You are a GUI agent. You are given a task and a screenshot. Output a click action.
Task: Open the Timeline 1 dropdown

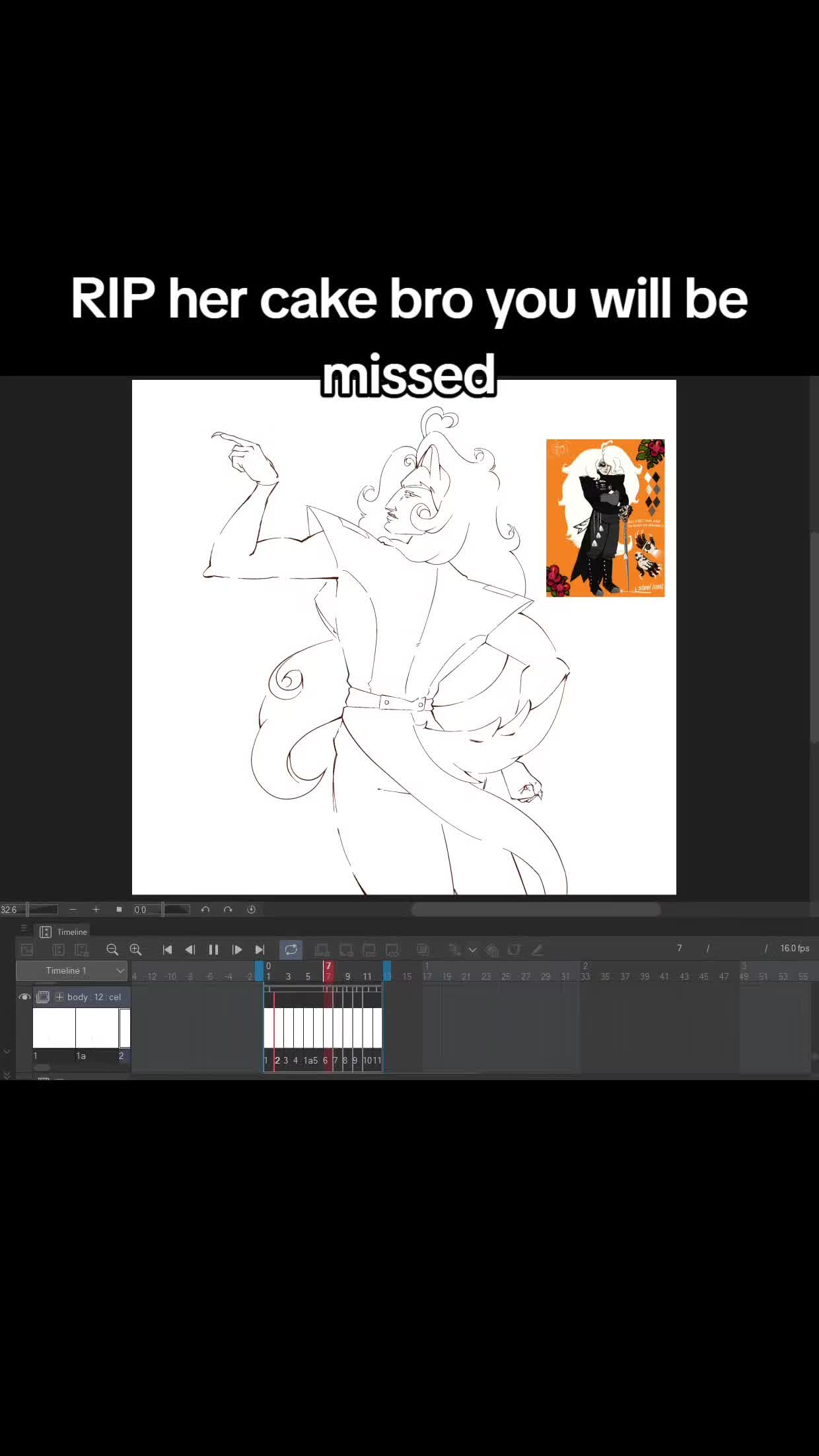pos(72,970)
